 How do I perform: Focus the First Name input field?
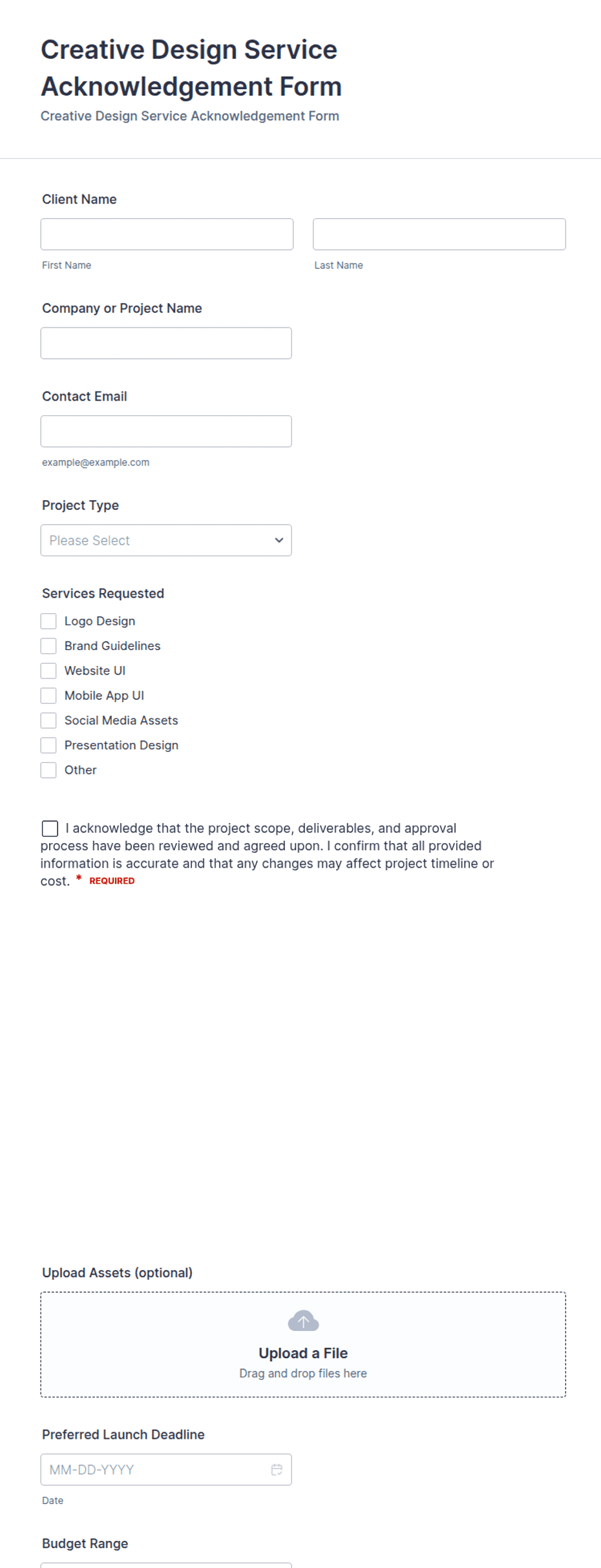(167, 234)
